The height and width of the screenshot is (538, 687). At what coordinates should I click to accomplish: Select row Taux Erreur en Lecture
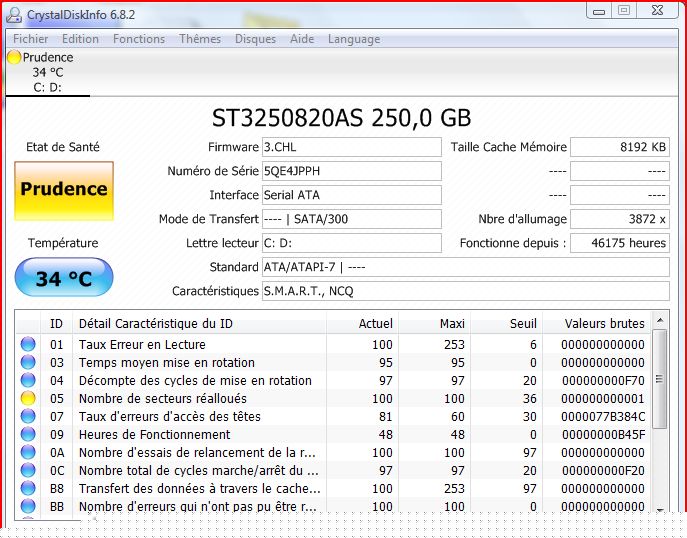point(333,344)
